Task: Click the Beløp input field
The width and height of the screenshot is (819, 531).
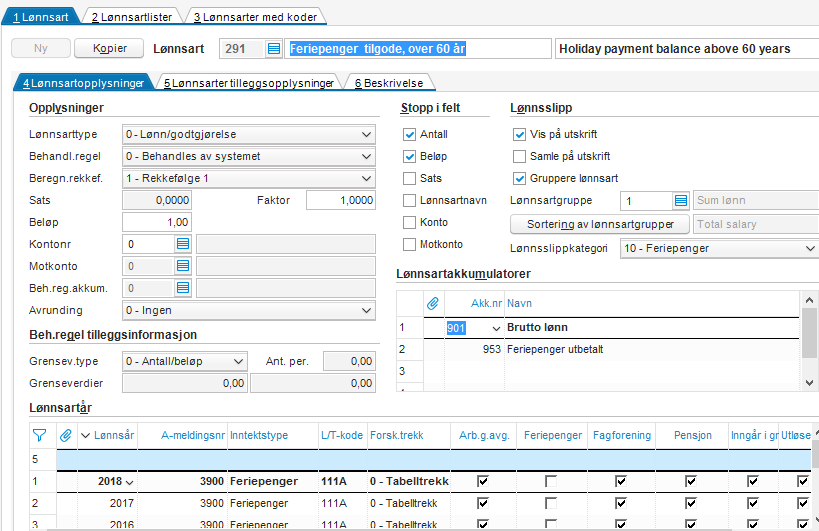Action: [x=156, y=222]
